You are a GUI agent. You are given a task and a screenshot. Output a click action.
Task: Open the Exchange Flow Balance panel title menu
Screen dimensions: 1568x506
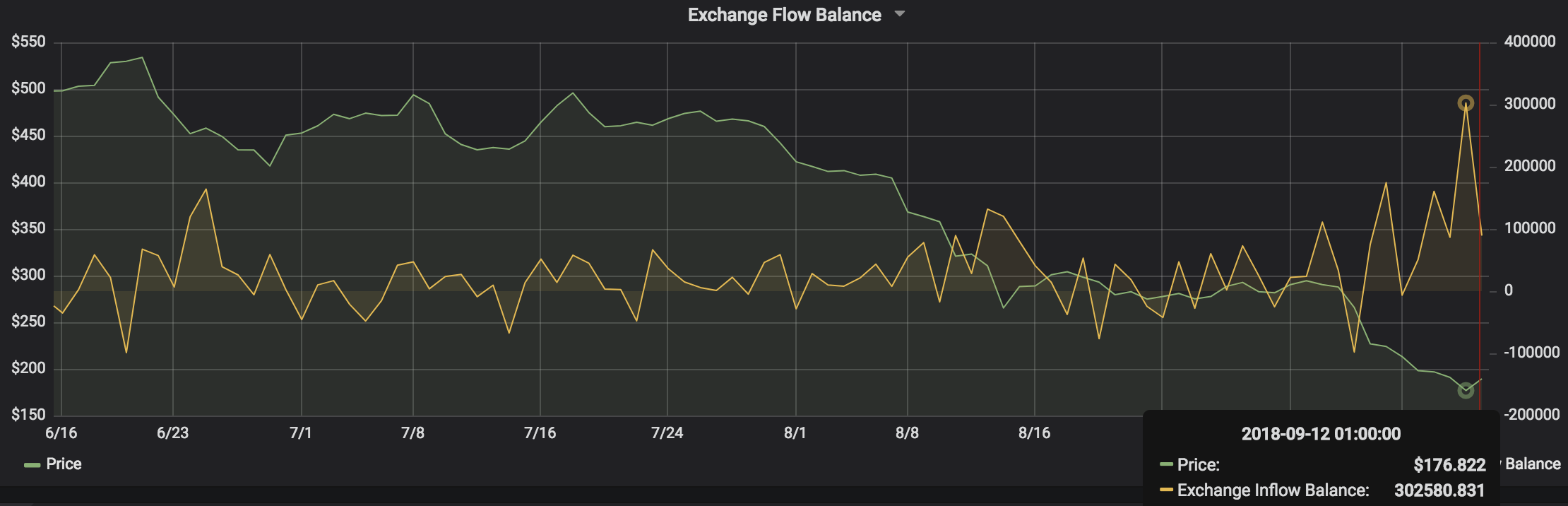795,15
